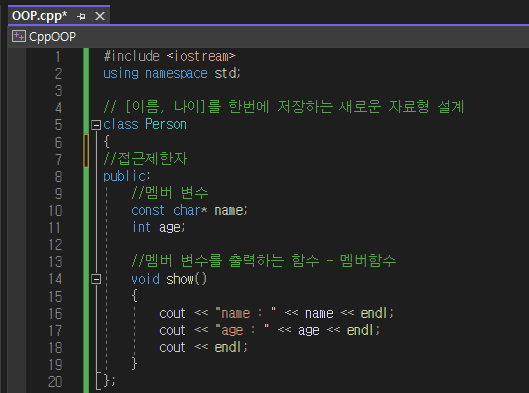The width and height of the screenshot is (529, 393).
Task: Click the "name : " string literal
Action: click(246, 313)
